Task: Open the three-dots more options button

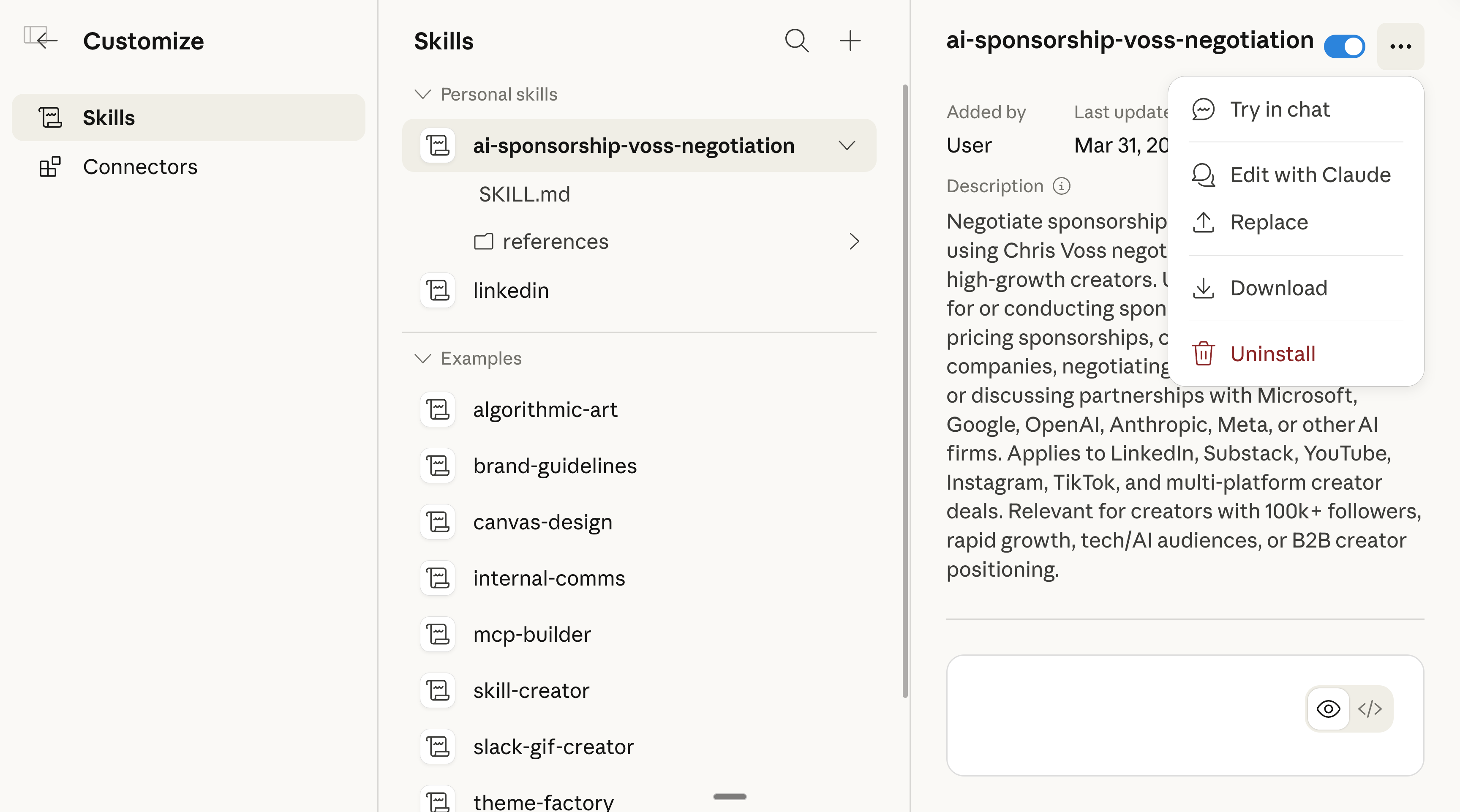Action: click(1400, 46)
